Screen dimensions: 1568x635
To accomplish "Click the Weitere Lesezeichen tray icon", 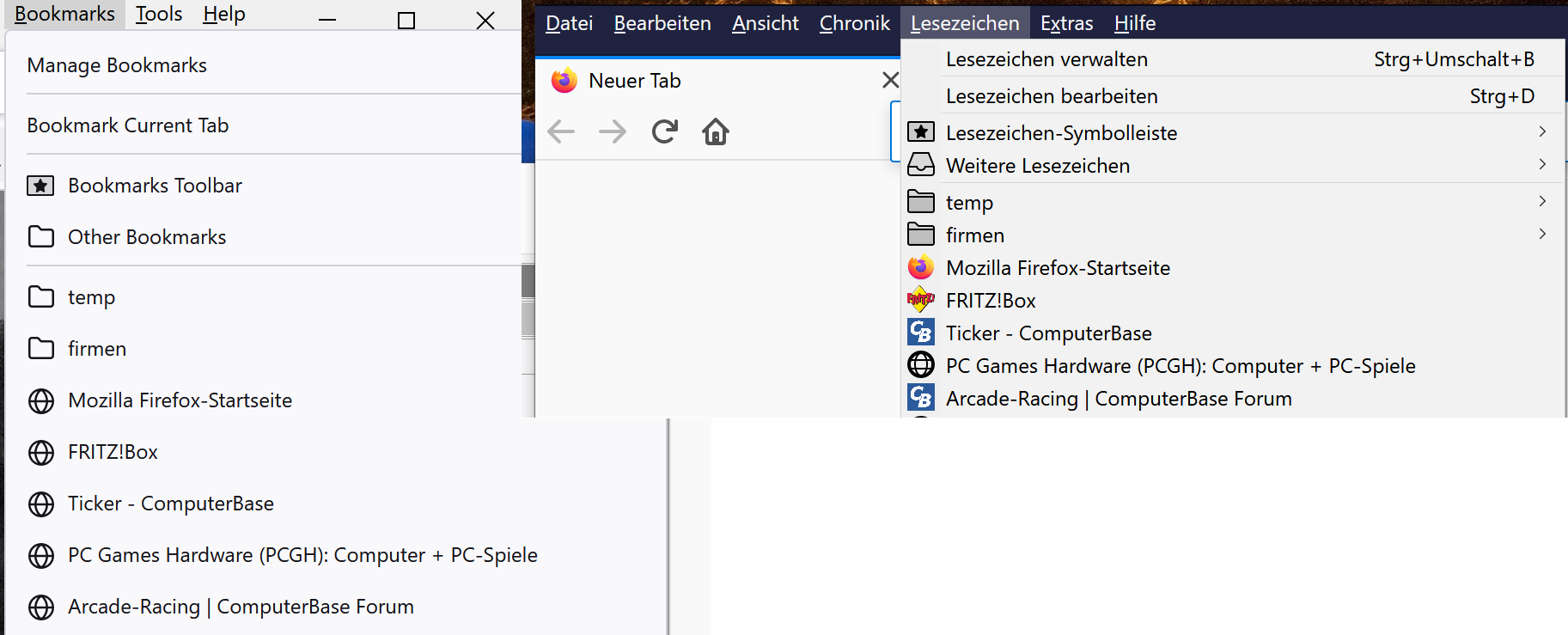I will [921, 164].
